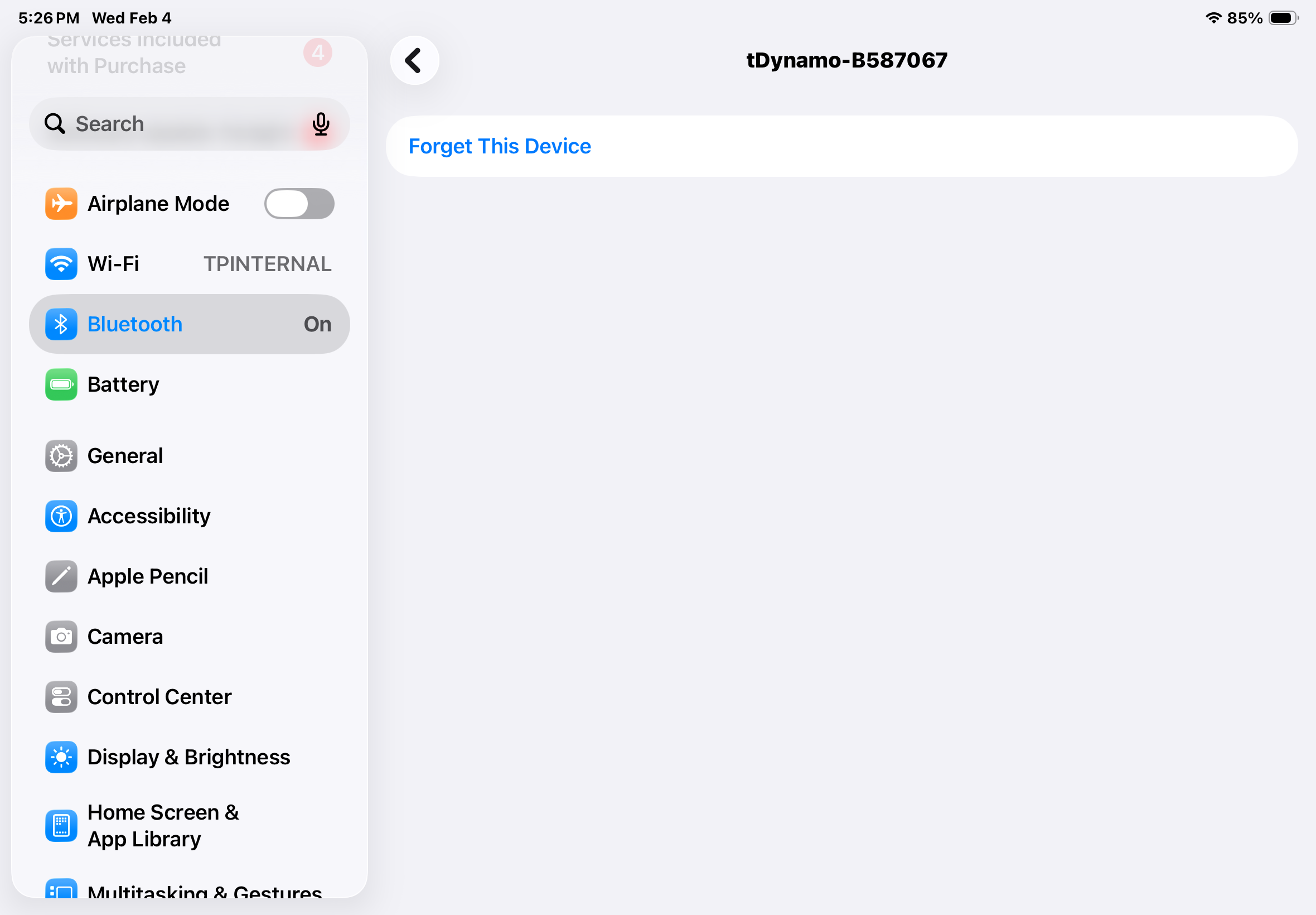Open Home Screen & App Library
The width and height of the screenshot is (1316, 915).
pyautogui.click(x=189, y=826)
